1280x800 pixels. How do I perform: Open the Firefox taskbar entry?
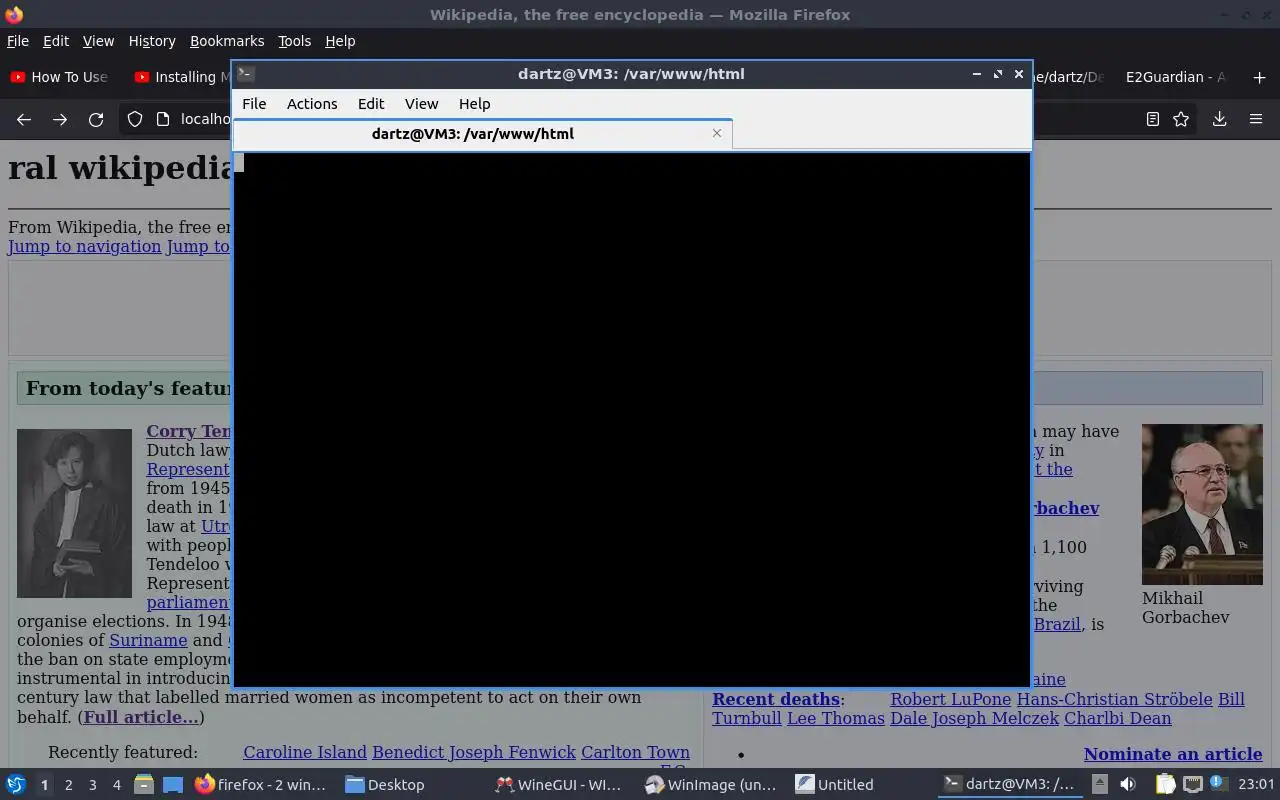[x=261, y=785]
